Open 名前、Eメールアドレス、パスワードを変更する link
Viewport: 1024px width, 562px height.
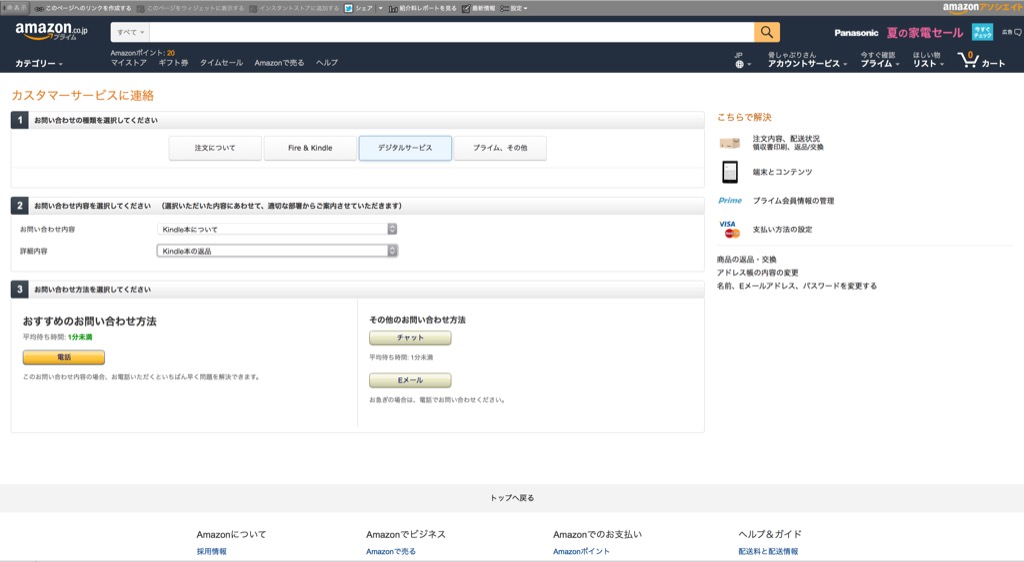coord(797,286)
